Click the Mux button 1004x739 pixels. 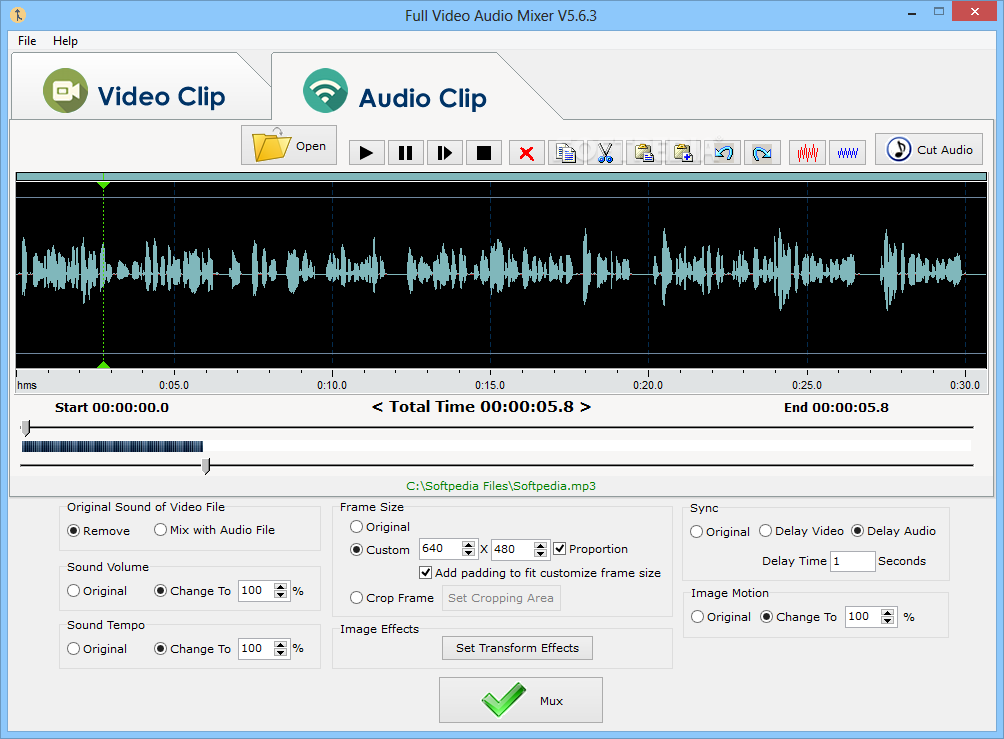[521, 700]
